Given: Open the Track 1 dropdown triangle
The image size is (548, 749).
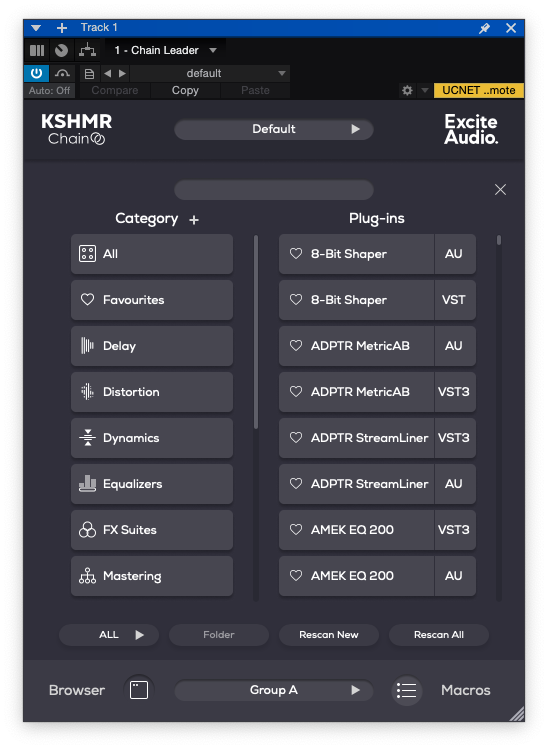Looking at the screenshot, I should click(36, 28).
